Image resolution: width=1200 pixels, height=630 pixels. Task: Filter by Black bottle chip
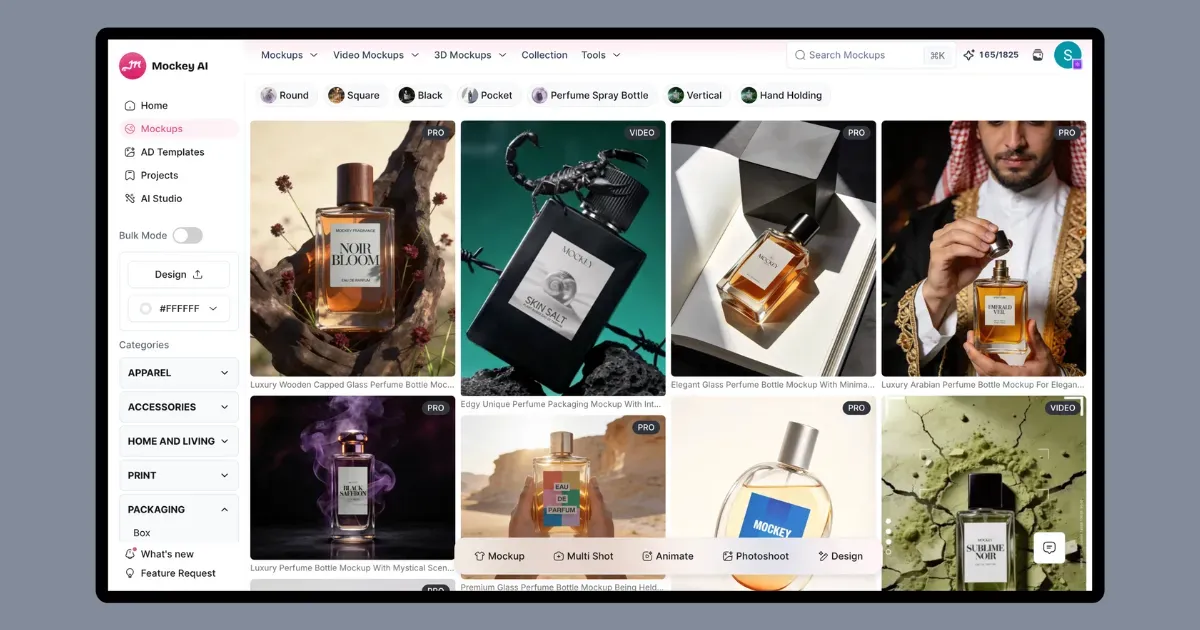click(x=421, y=95)
